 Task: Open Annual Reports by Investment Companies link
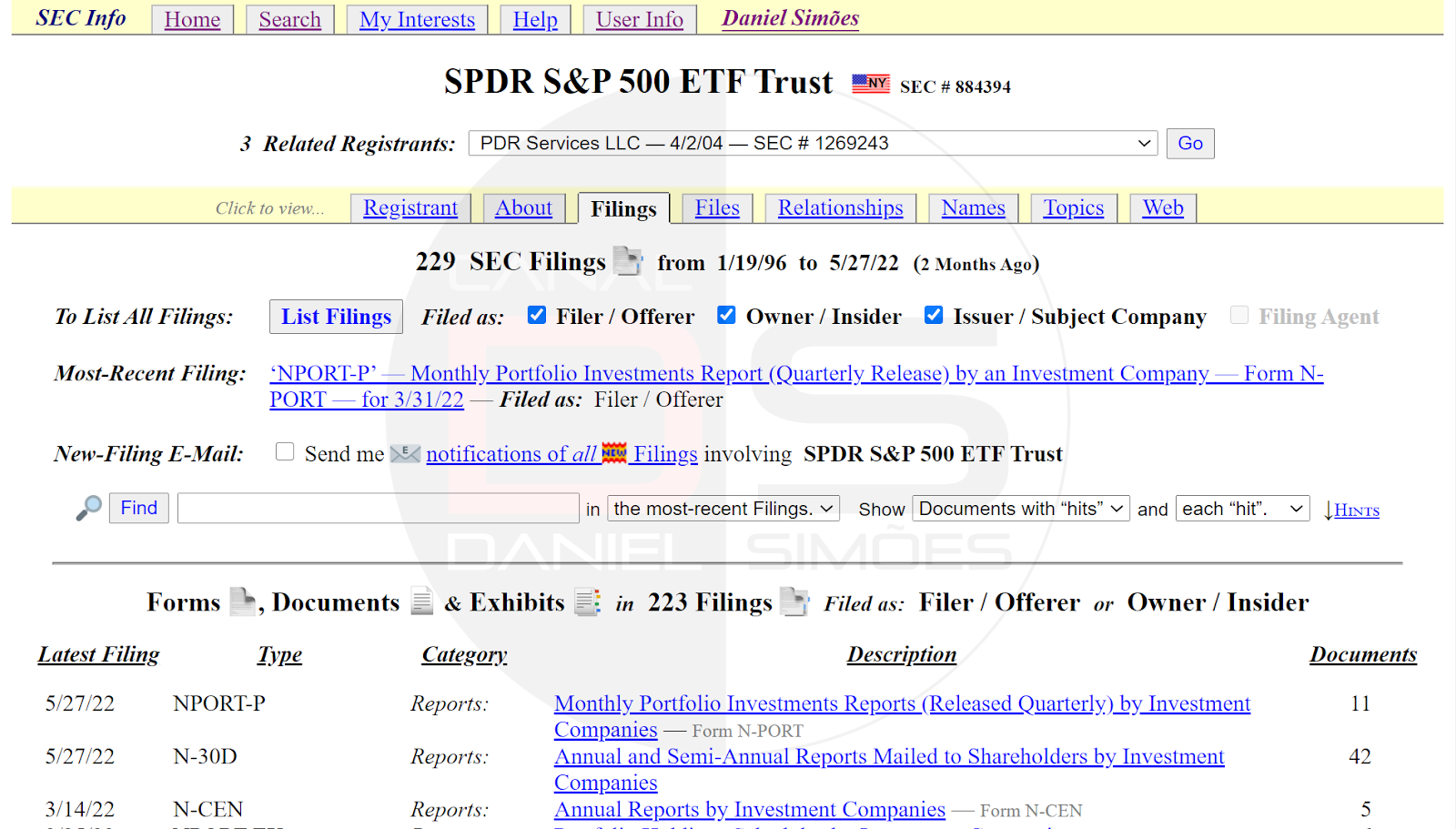pyautogui.click(x=750, y=809)
